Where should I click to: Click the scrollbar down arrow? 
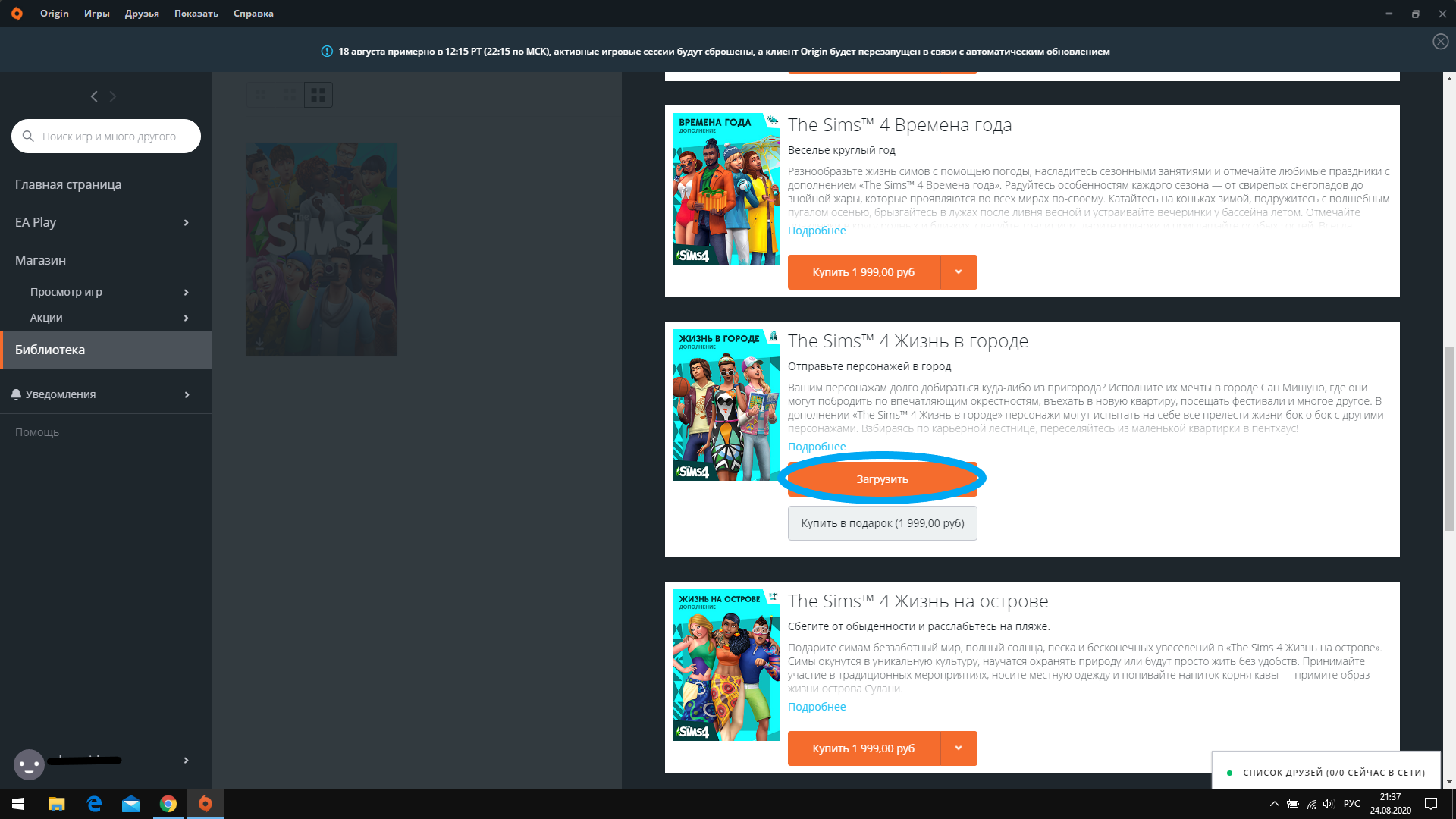pos(1449,782)
